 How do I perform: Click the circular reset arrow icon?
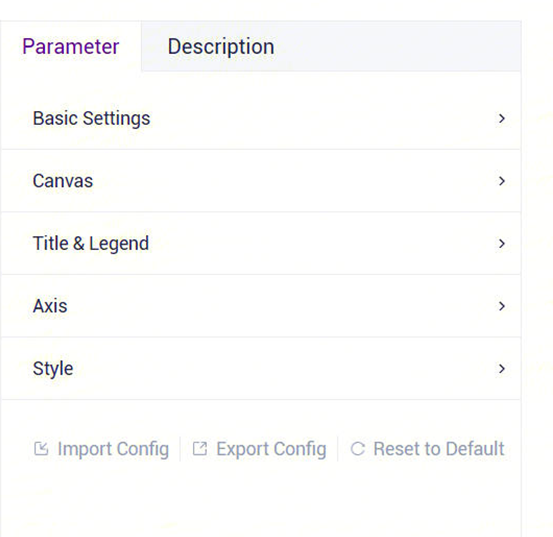point(357,449)
